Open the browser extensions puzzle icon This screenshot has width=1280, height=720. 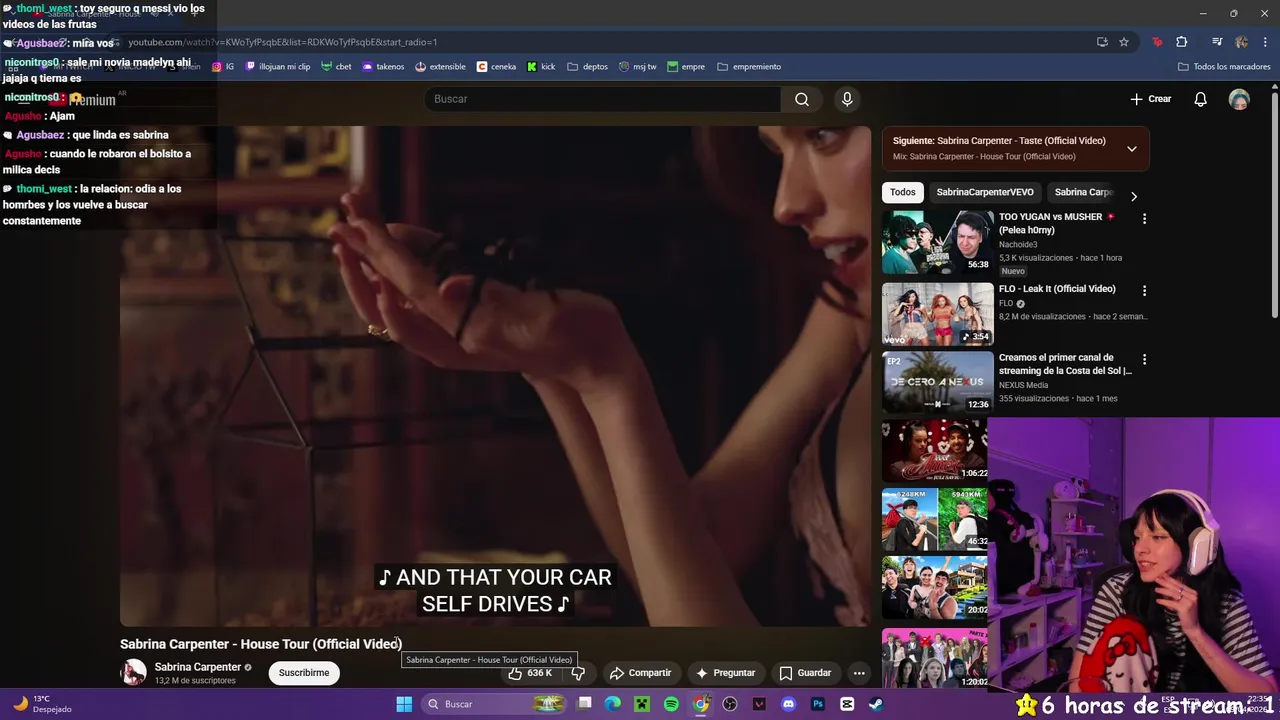pyautogui.click(x=1182, y=42)
